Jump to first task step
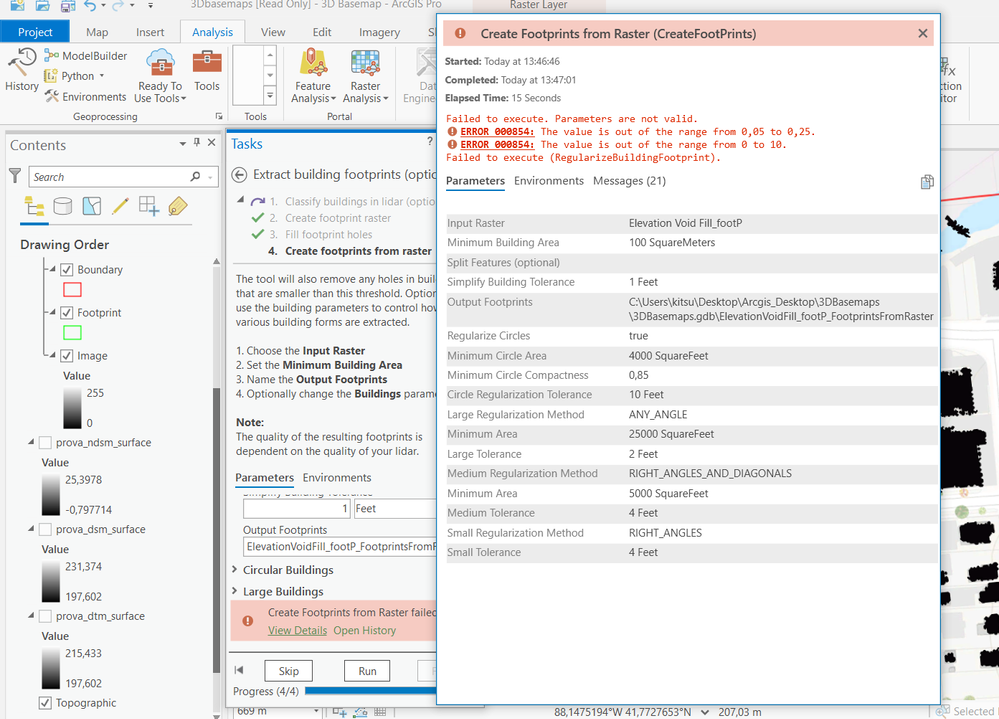Image resolution: width=999 pixels, height=719 pixels. (x=239, y=670)
